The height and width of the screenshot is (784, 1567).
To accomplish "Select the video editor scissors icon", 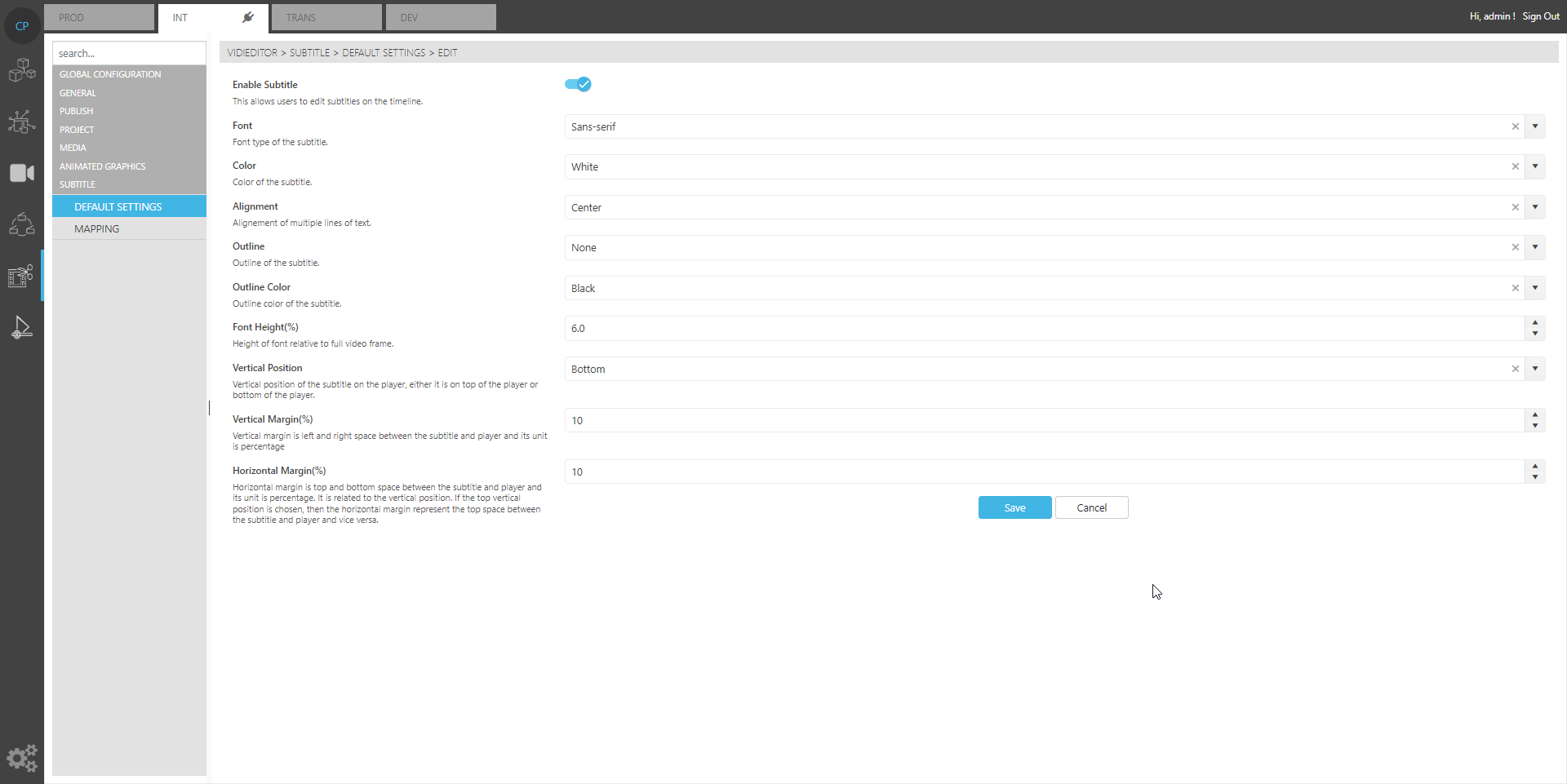I will pos(22,277).
